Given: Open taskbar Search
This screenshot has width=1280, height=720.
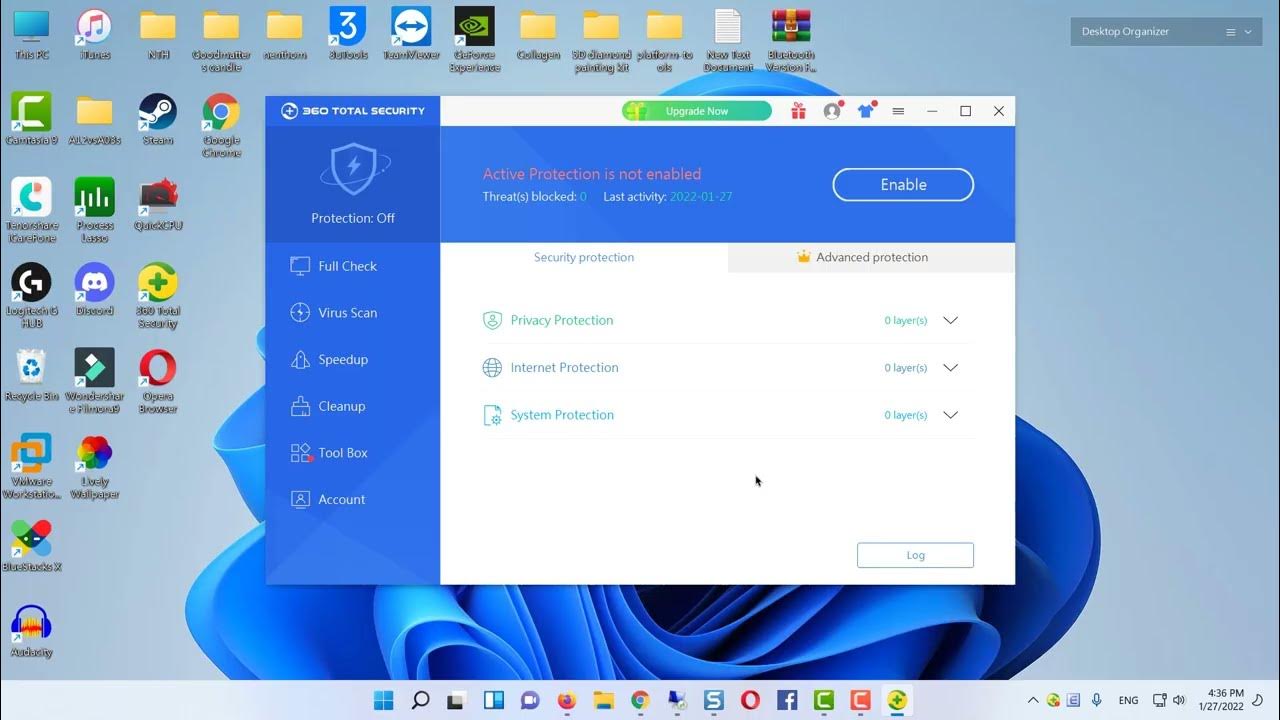Looking at the screenshot, I should tap(421, 700).
